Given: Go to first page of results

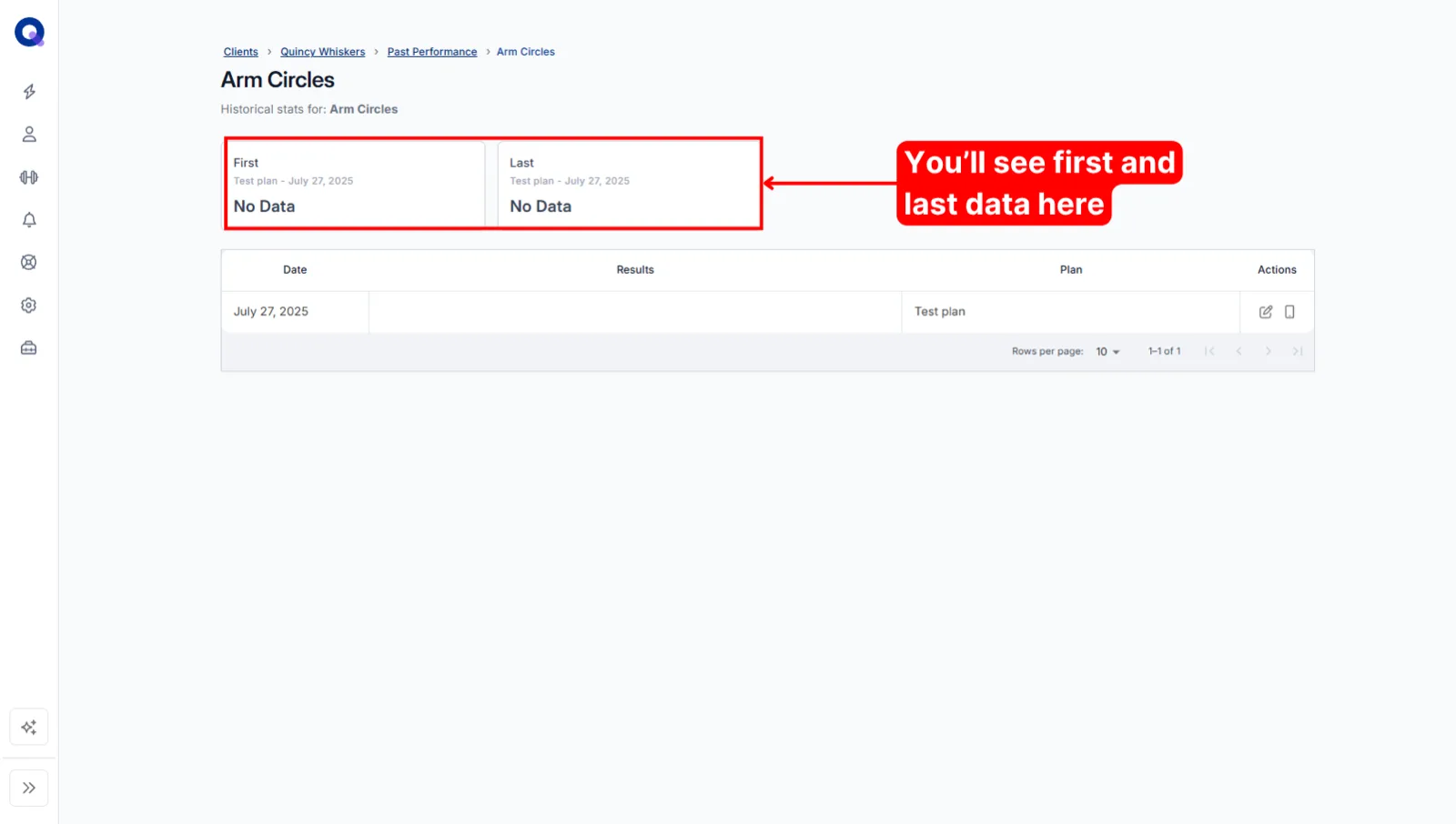Looking at the screenshot, I should 1209,352.
